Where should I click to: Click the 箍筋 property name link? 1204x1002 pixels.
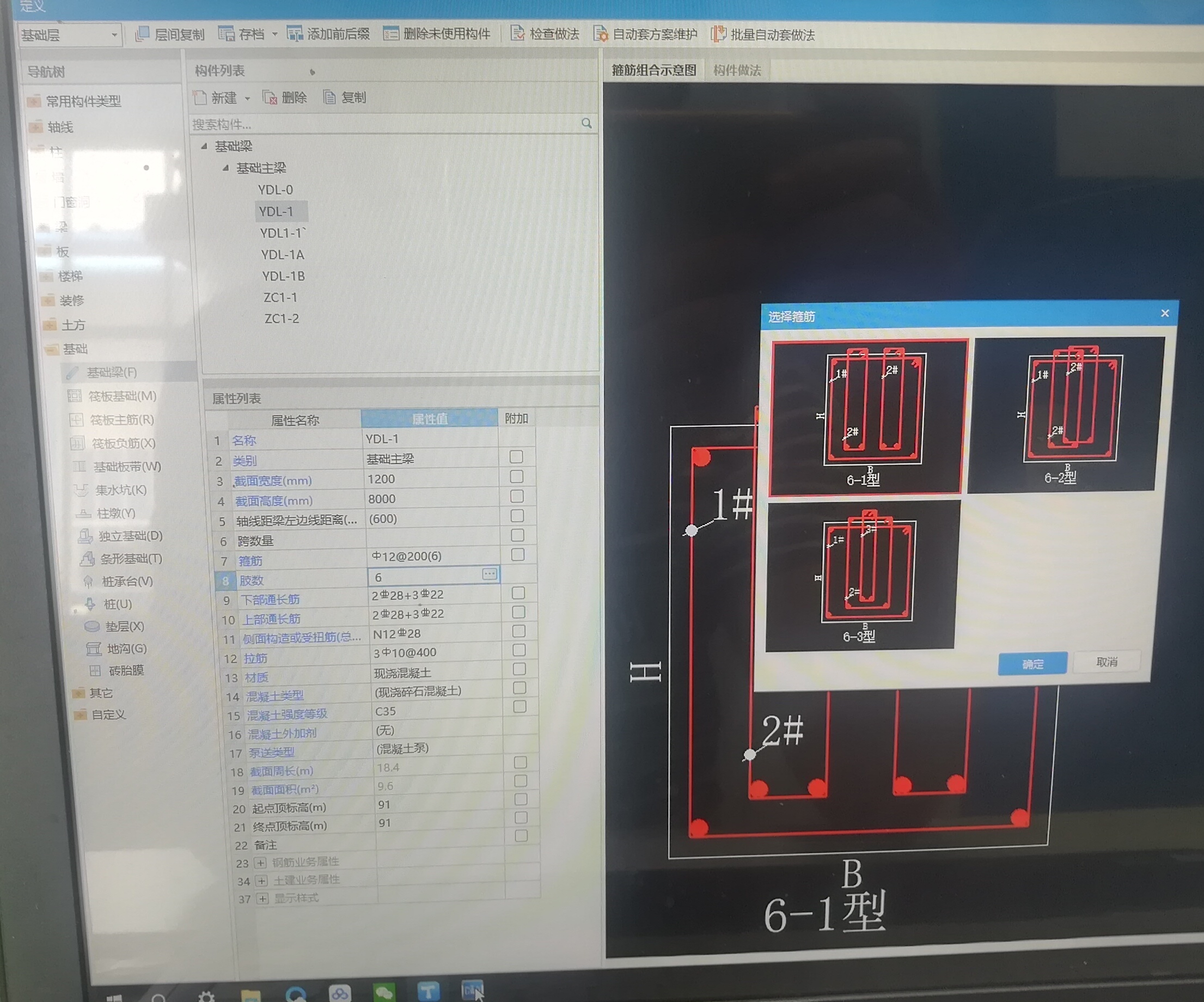[250, 560]
